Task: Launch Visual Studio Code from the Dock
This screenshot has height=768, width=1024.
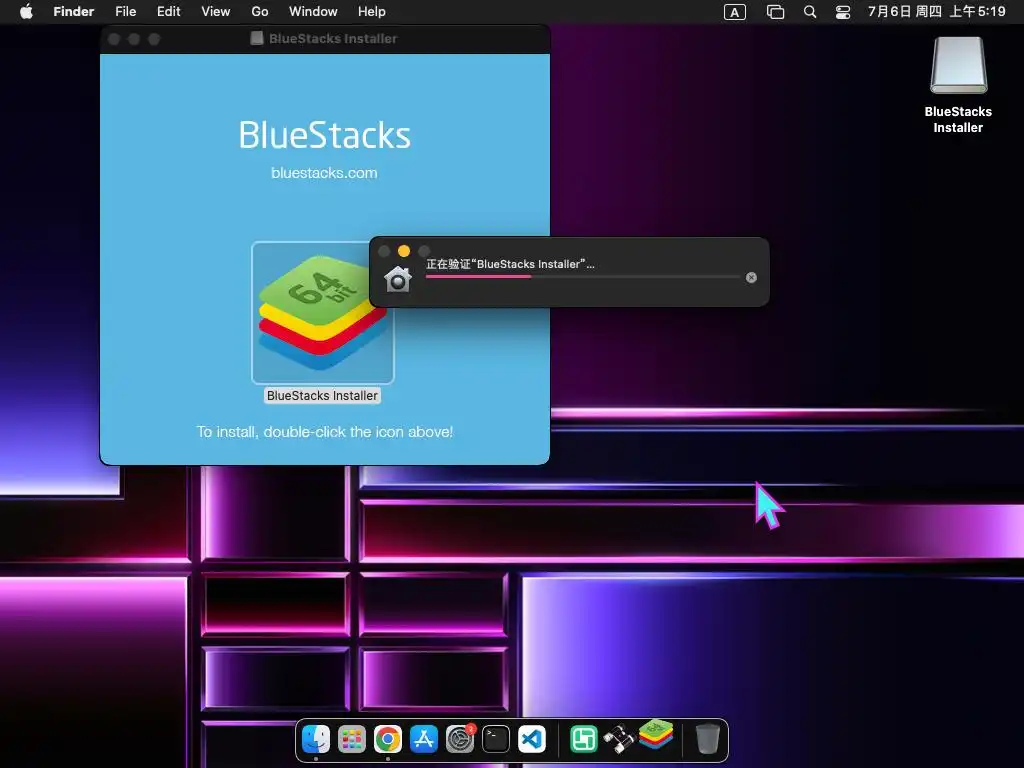Action: click(x=532, y=739)
